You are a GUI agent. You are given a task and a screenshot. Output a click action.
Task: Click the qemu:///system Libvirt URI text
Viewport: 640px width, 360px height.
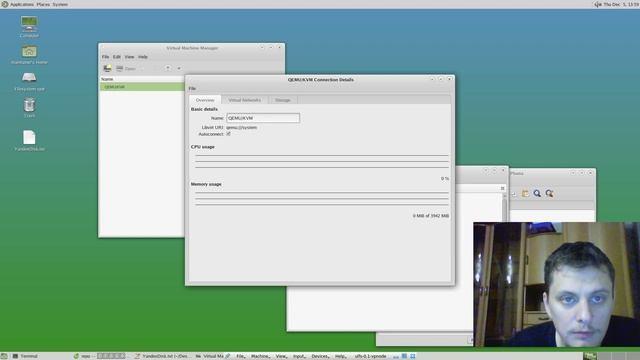242,127
